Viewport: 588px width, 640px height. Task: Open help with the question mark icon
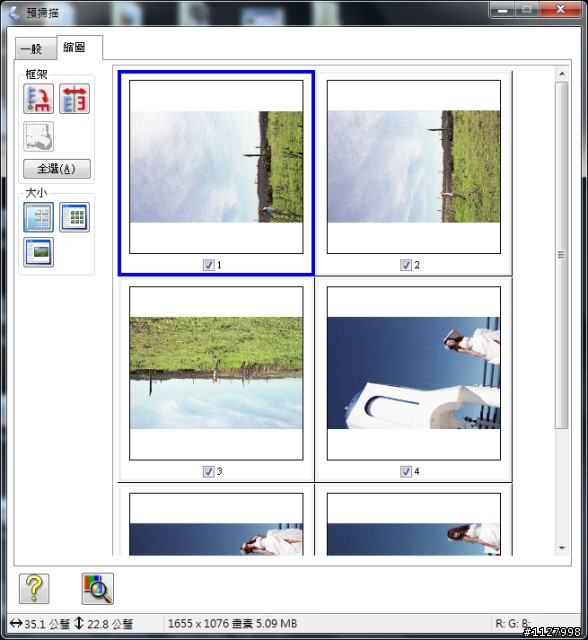click(34, 589)
